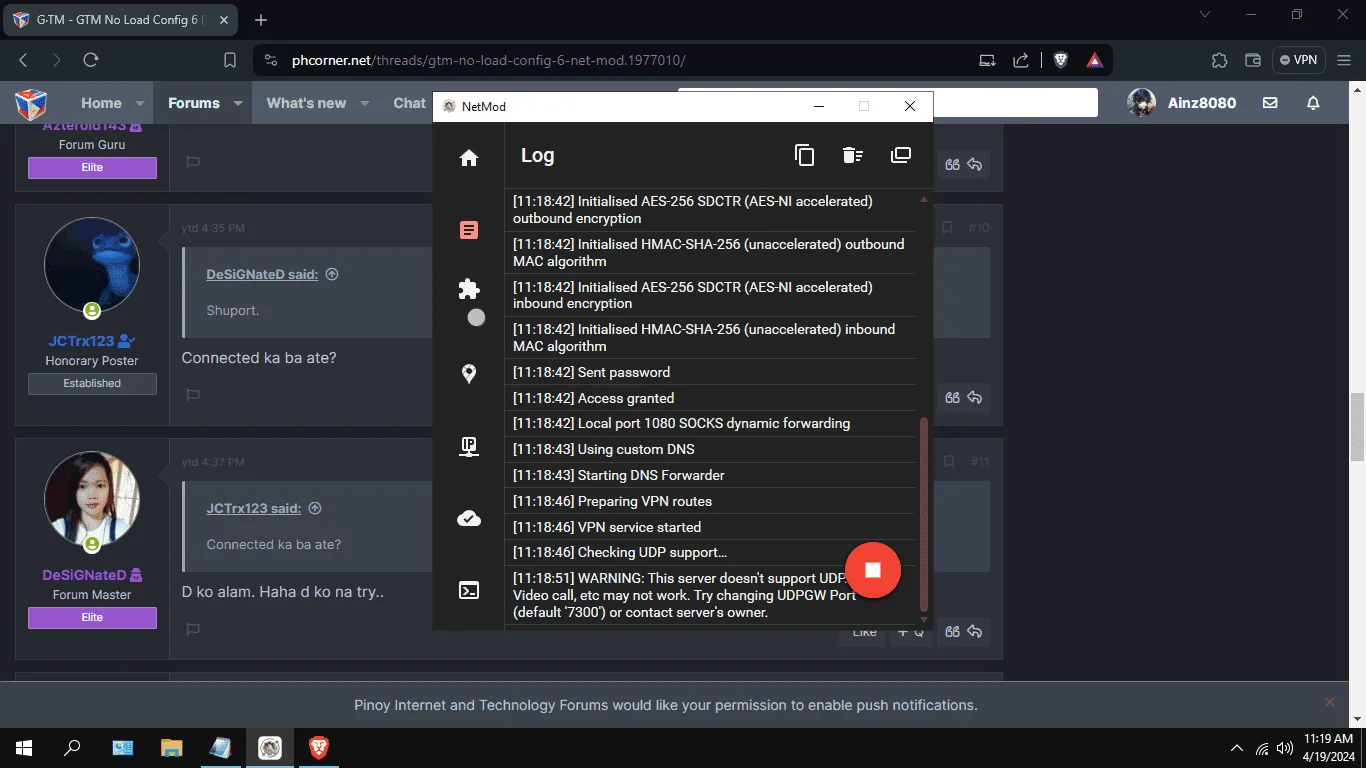
Task: Expand the Forums menu dropdown arrow
Action: 238,103
